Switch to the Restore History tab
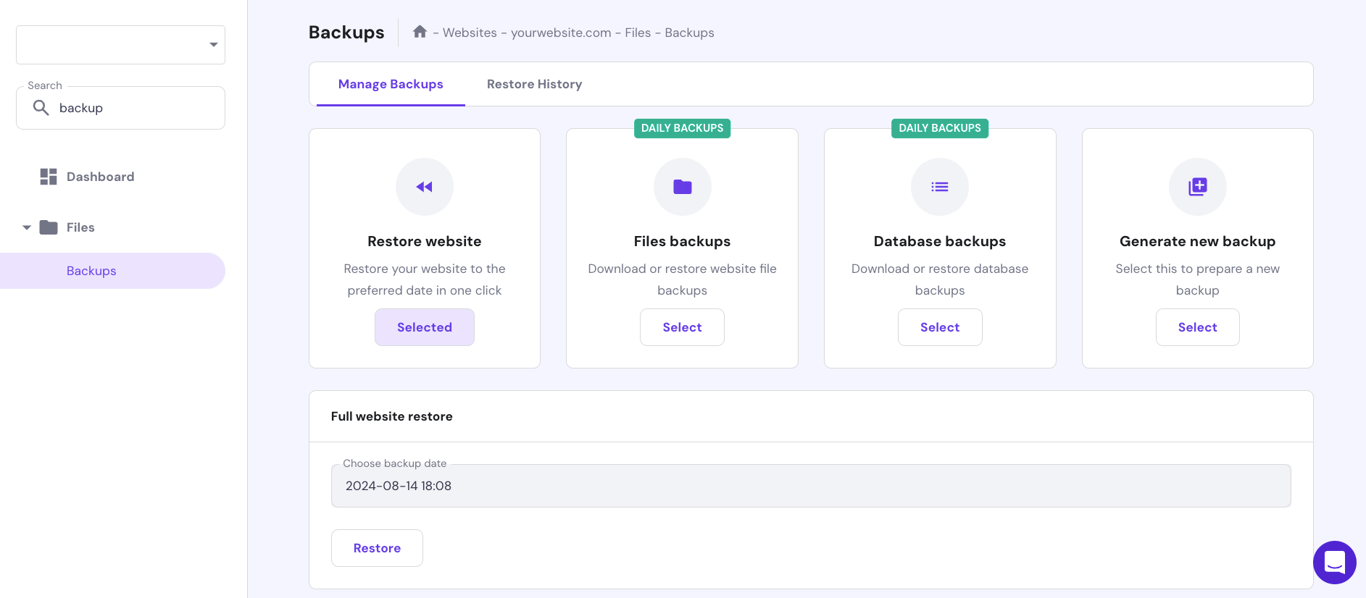 click(x=534, y=84)
